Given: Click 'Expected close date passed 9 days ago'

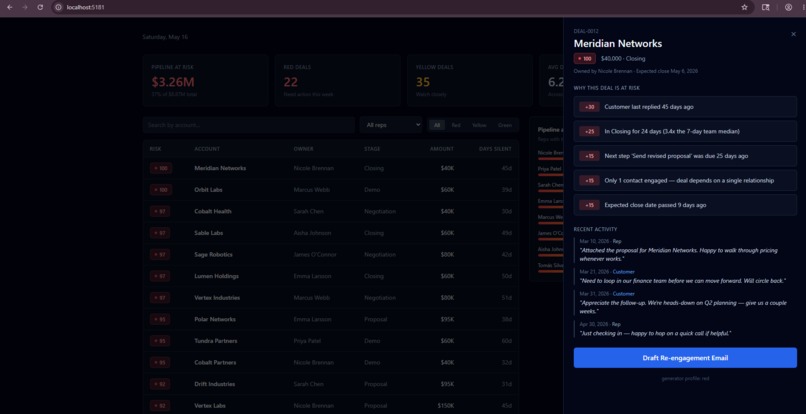Looking at the screenshot, I should click(685, 205).
